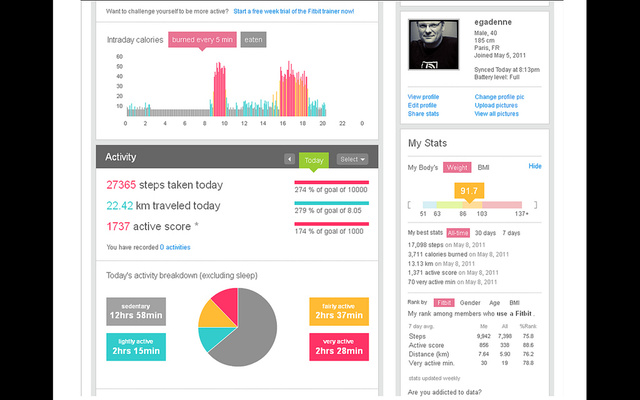Viewport: 640px width, 400px height.
Task: Click the lightly active teal tile
Action: (136, 346)
